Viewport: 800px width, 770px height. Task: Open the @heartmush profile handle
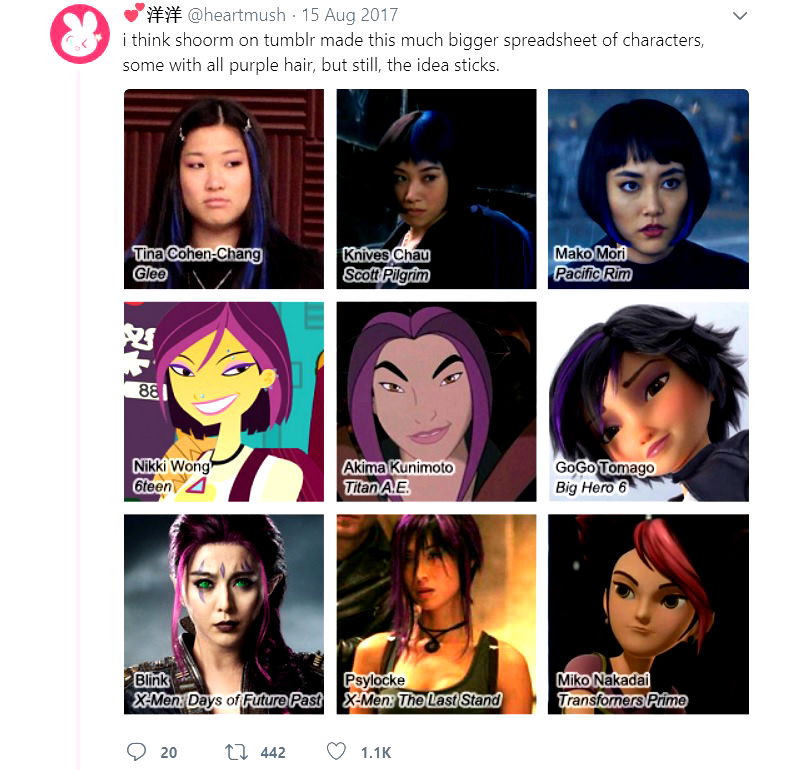pyautogui.click(x=237, y=15)
